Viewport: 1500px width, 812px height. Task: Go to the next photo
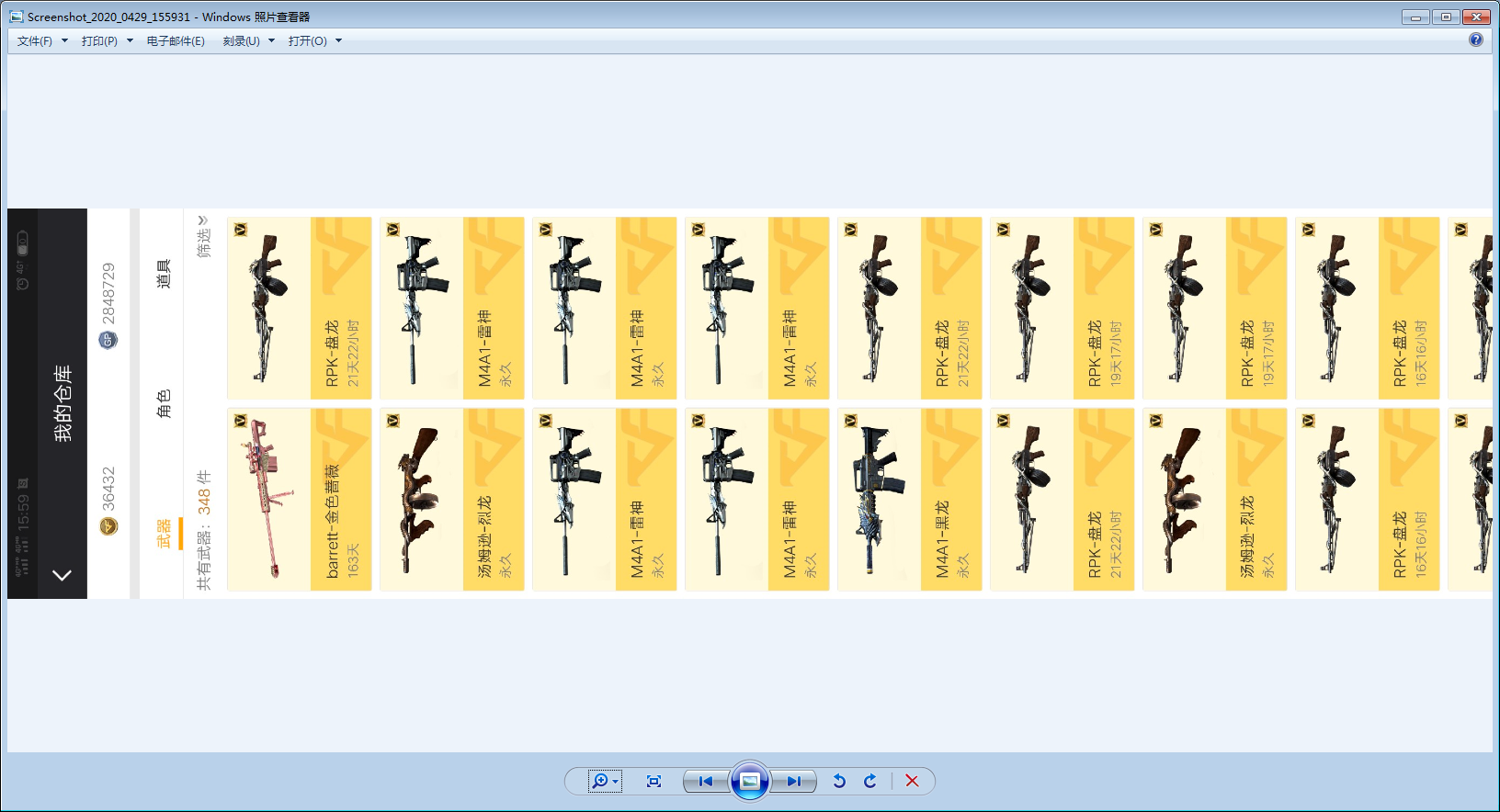[x=793, y=781]
